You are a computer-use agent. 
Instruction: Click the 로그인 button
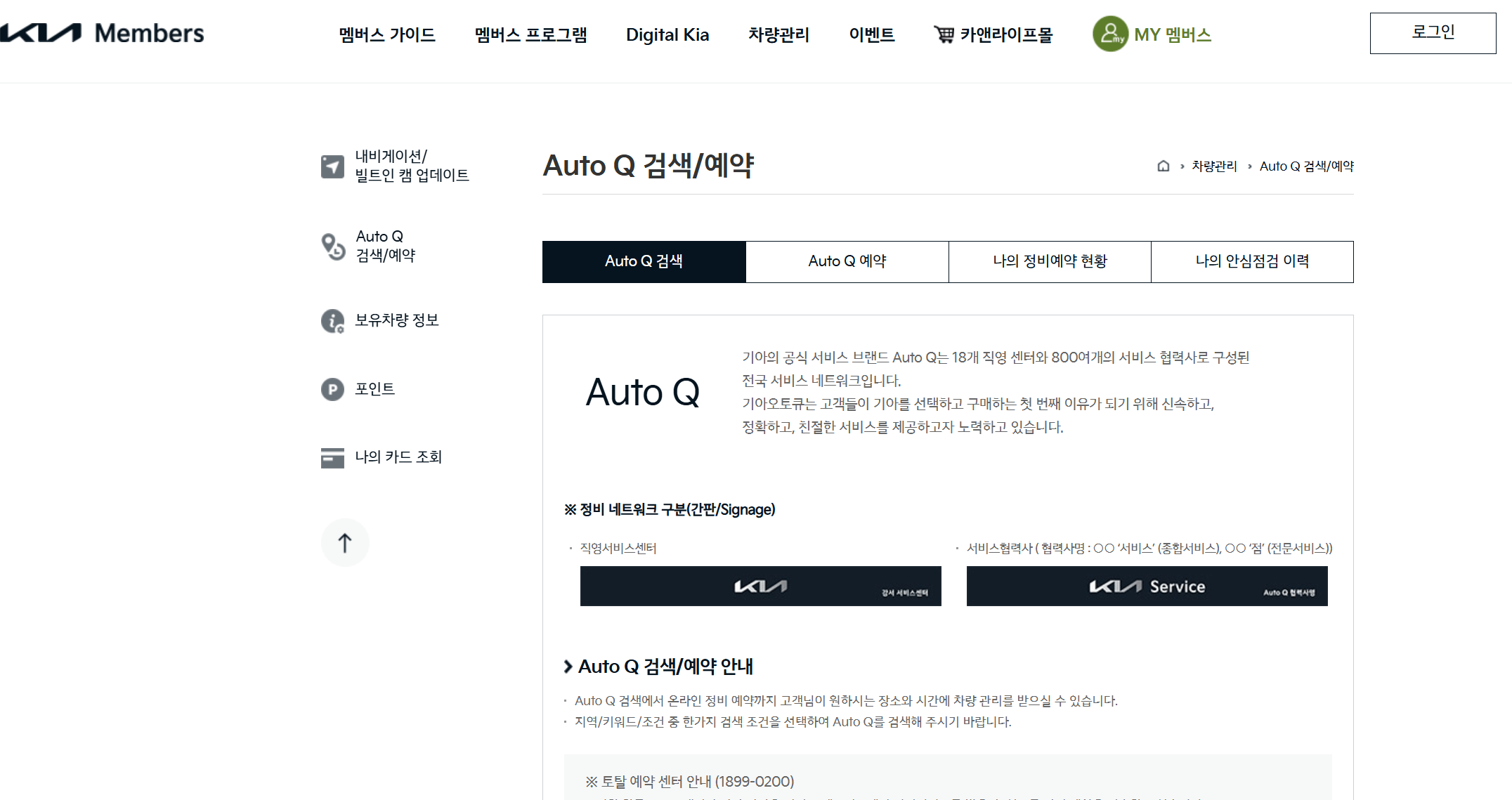pos(1433,32)
